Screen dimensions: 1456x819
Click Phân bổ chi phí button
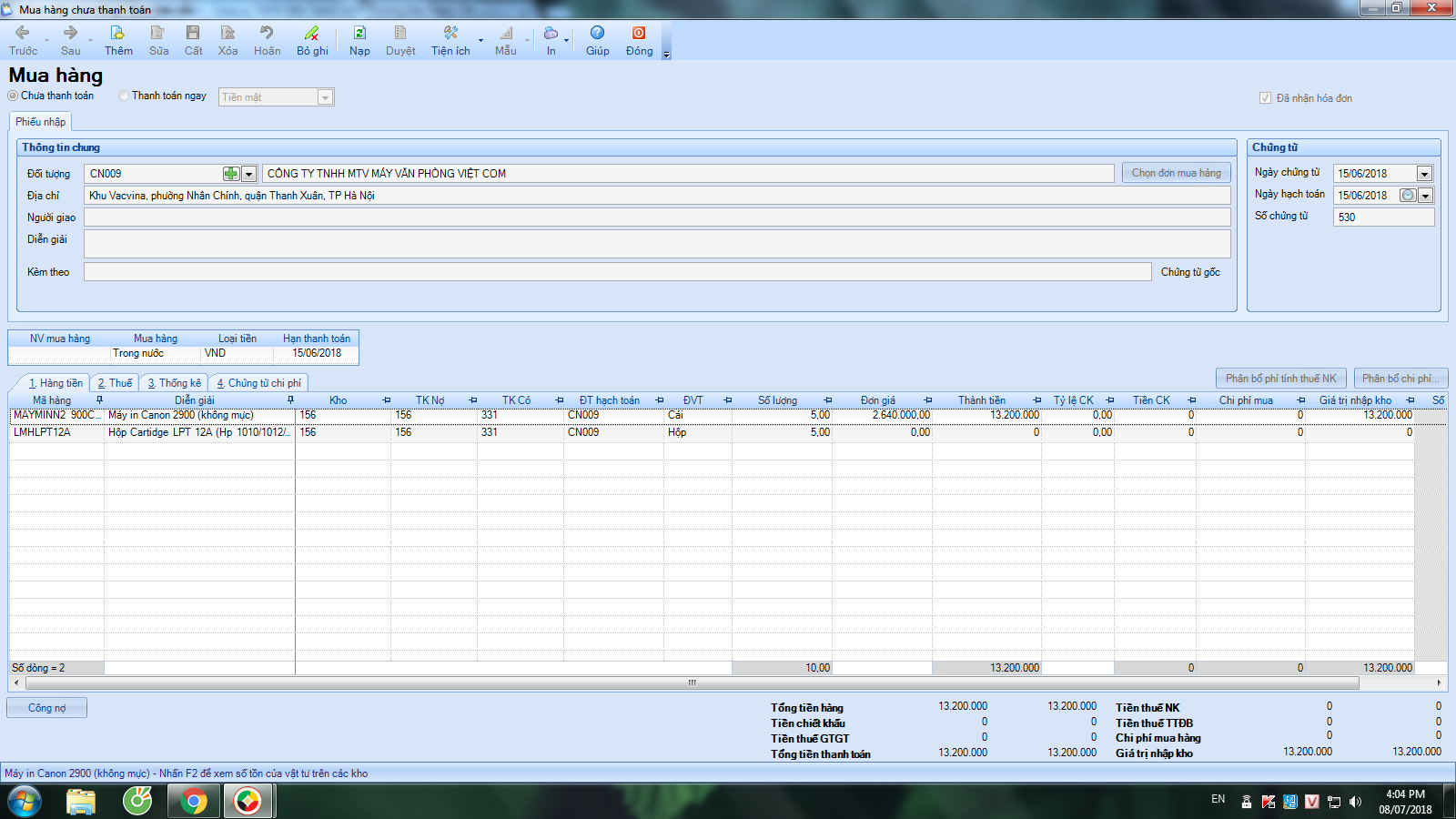(x=1401, y=379)
